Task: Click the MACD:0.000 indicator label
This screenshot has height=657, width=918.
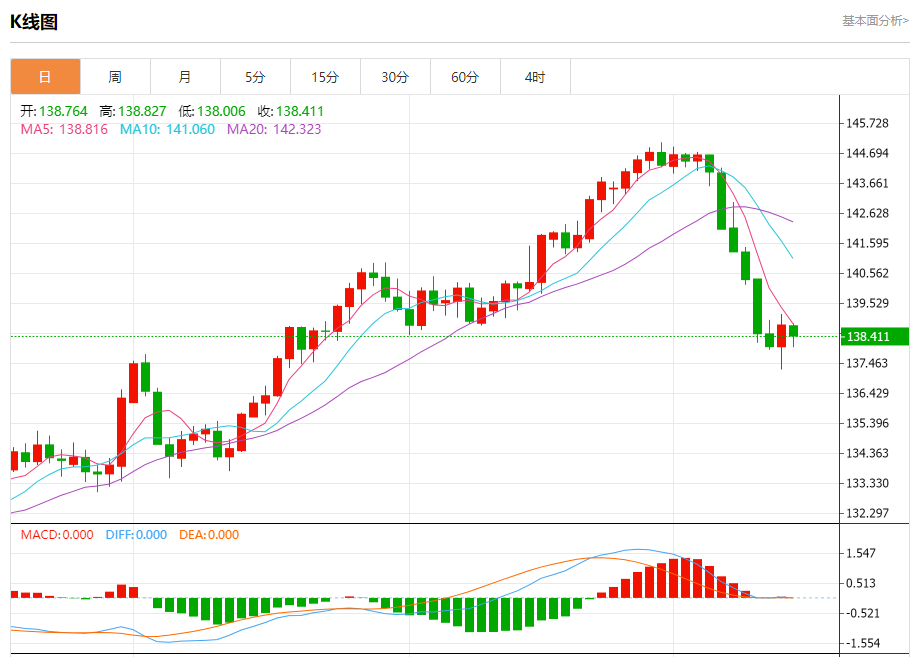Action: tap(57, 535)
